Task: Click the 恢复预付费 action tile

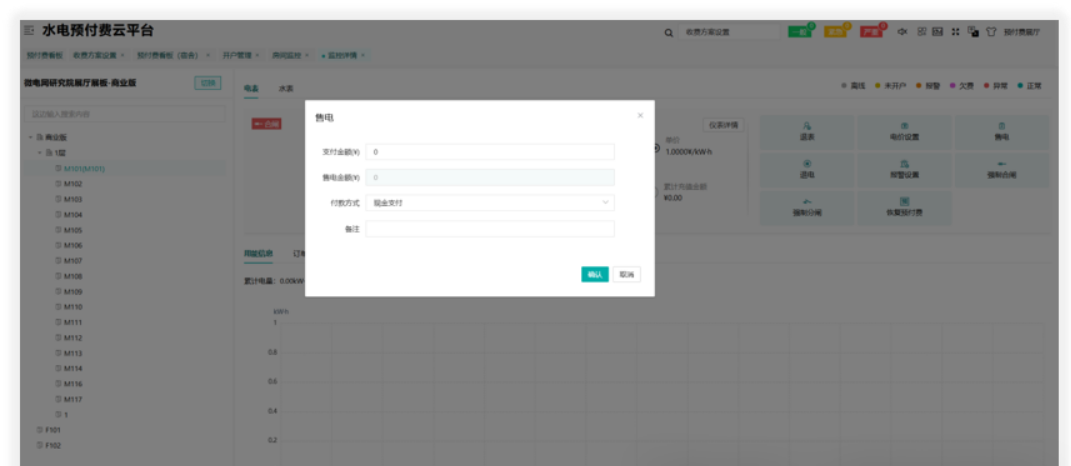Action: pyautogui.click(x=904, y=207)
